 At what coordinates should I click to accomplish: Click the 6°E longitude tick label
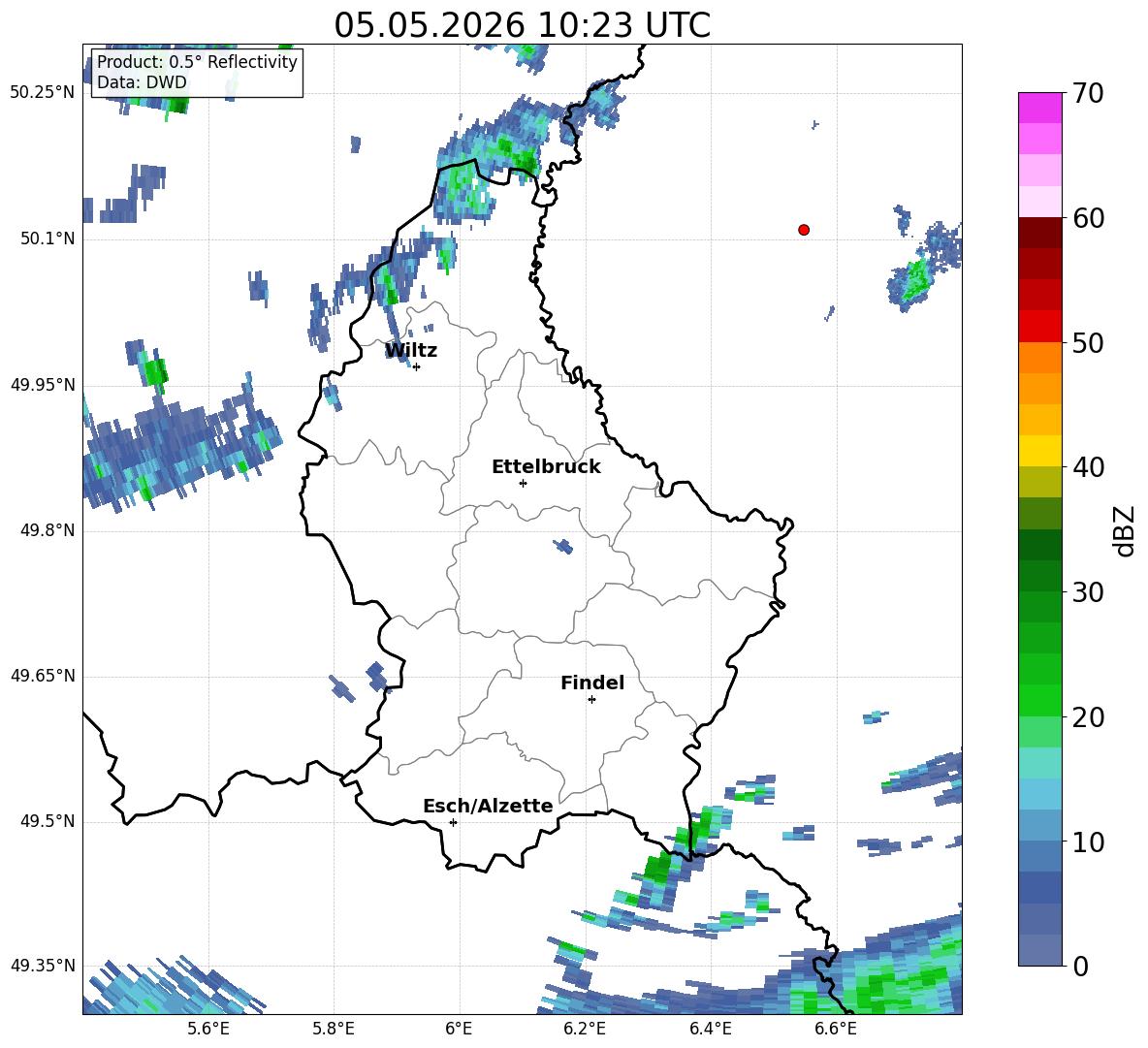pyautogui.click(x=459, y=1029)
